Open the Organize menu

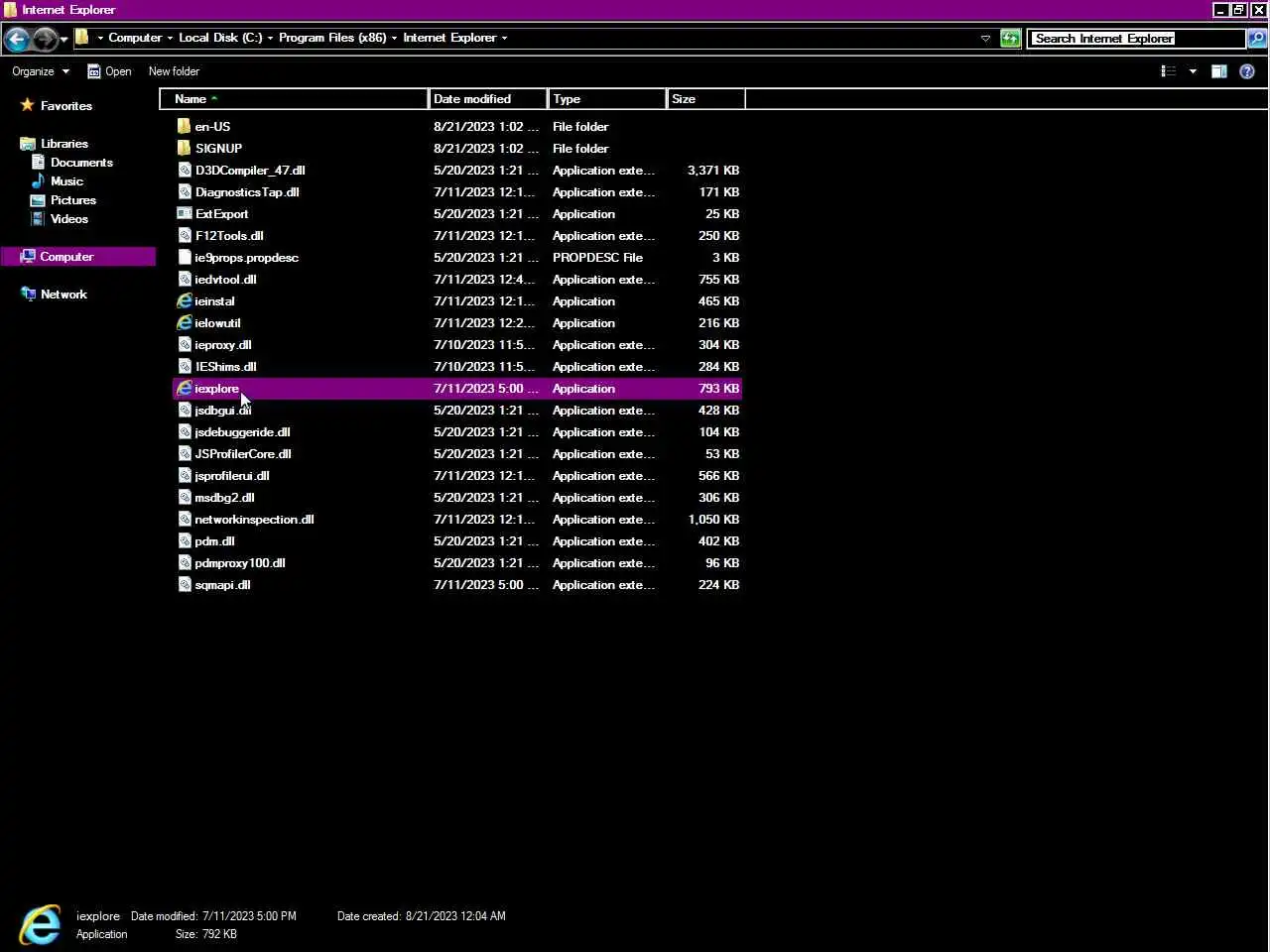[41, 71]
